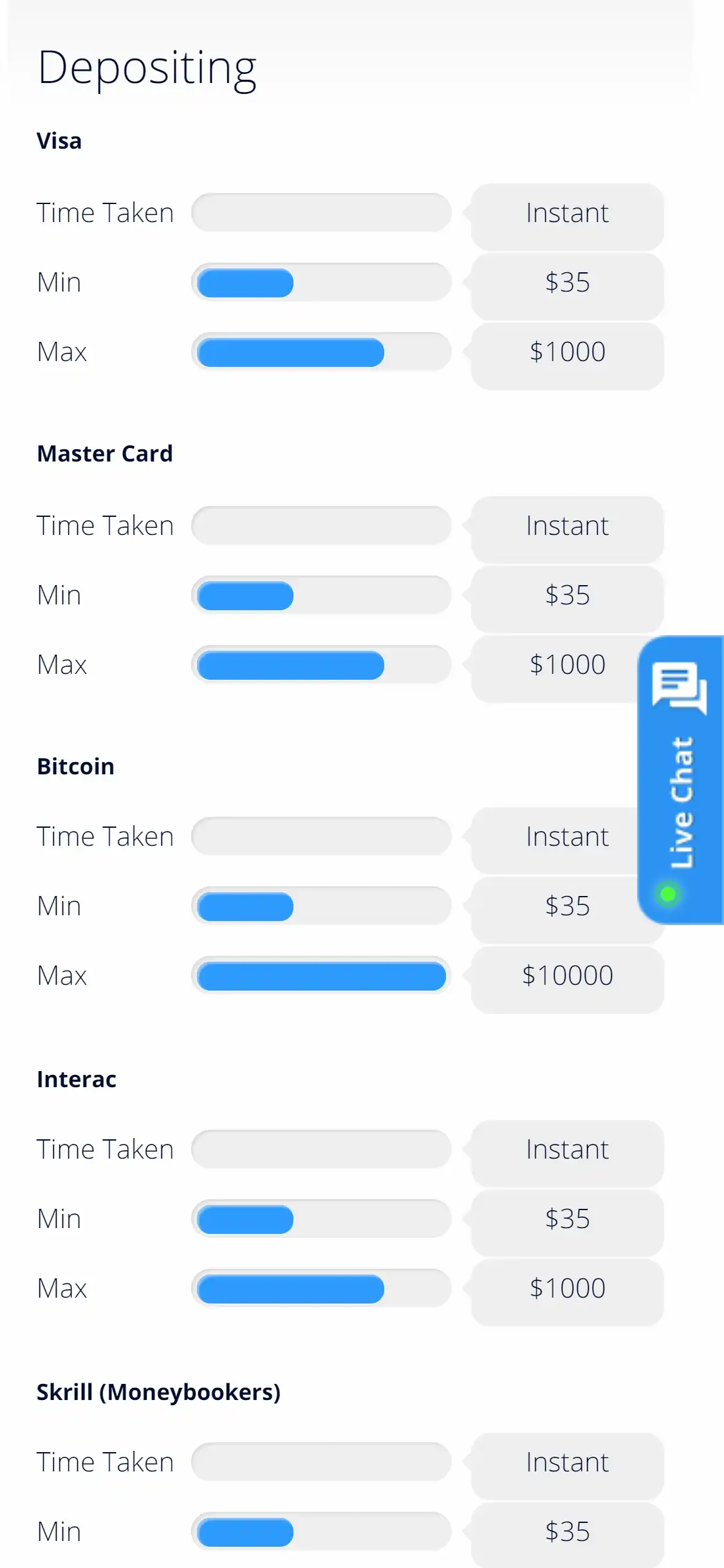This screenshot has height=1568, width=724.
Task: Click the Visa Time Taken empty bar
Action: pyautogui.click(x=321, y=213)
